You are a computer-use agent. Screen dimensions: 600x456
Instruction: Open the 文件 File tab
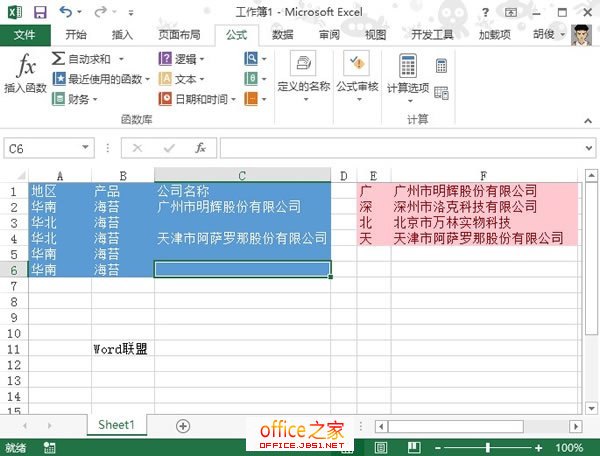coord(25,35)
